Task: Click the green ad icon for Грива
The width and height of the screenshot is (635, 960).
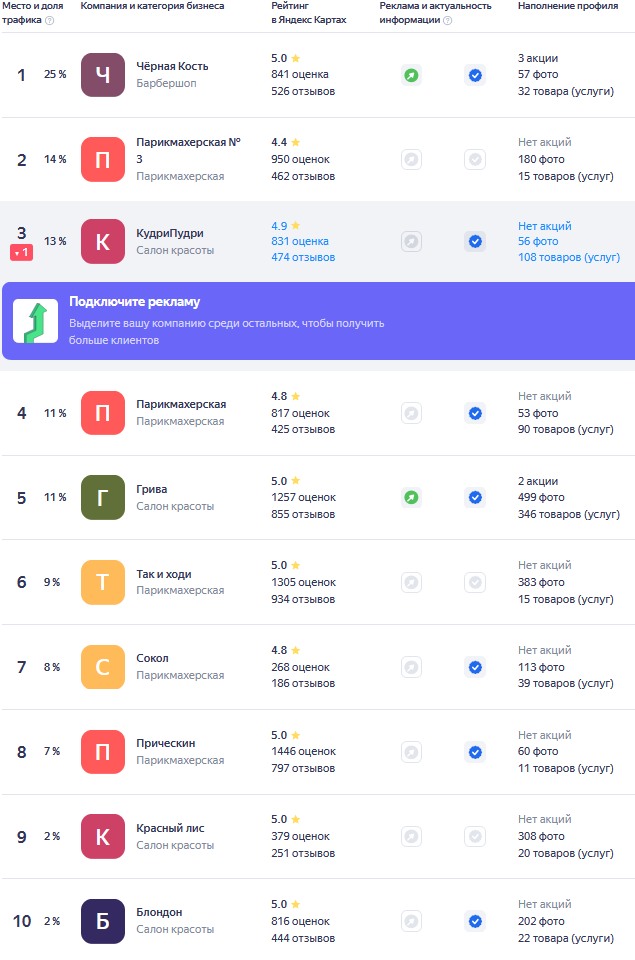Action: 411,498
